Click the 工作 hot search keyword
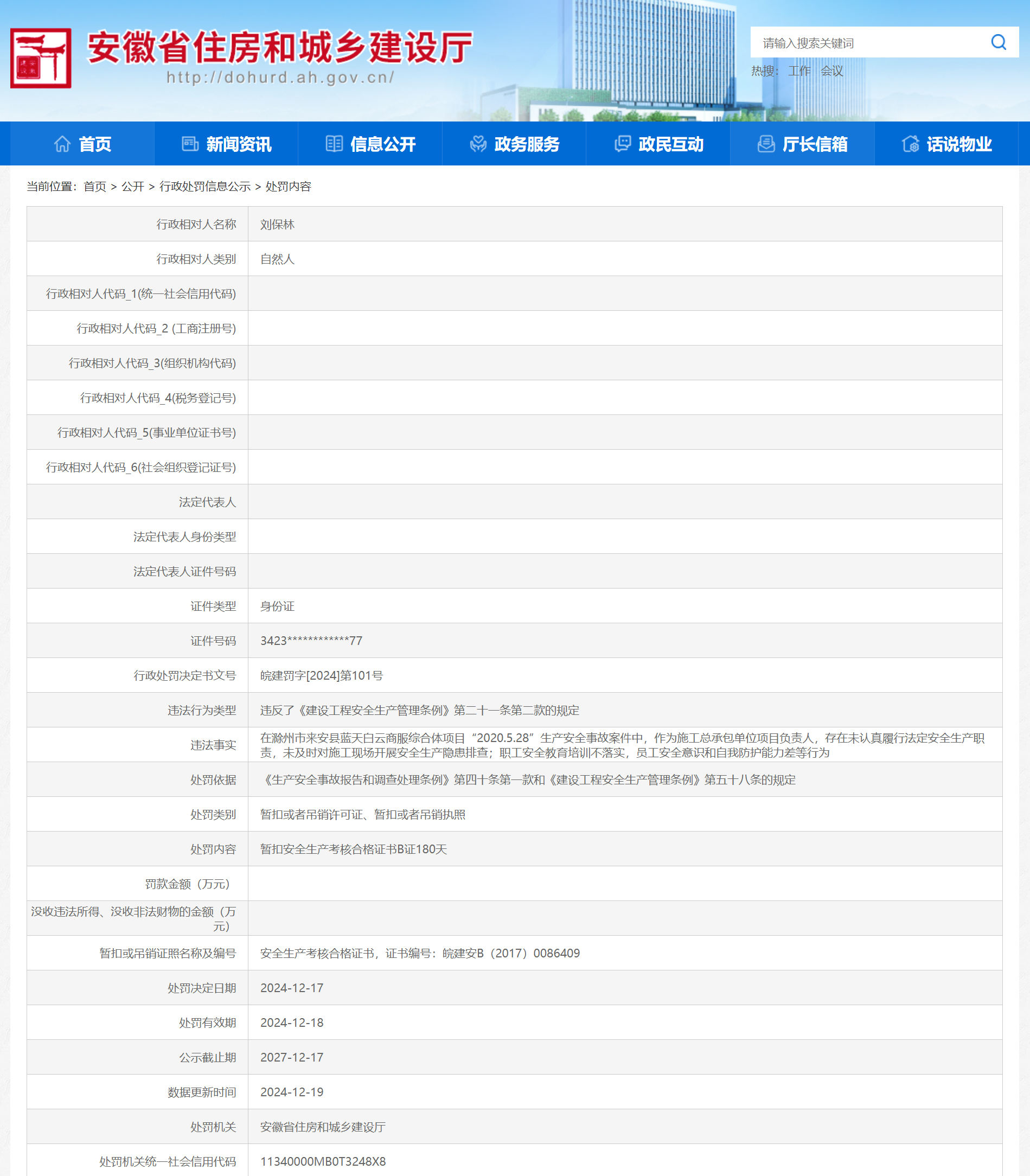This screenshot has width=1030, height=1176. pyautogui.click(x=799, y=71)
